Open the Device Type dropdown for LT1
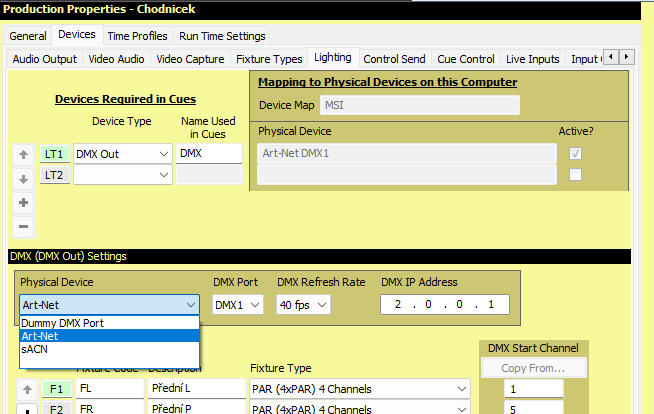Screen dimensions: 654x414 tap(164, 154)
